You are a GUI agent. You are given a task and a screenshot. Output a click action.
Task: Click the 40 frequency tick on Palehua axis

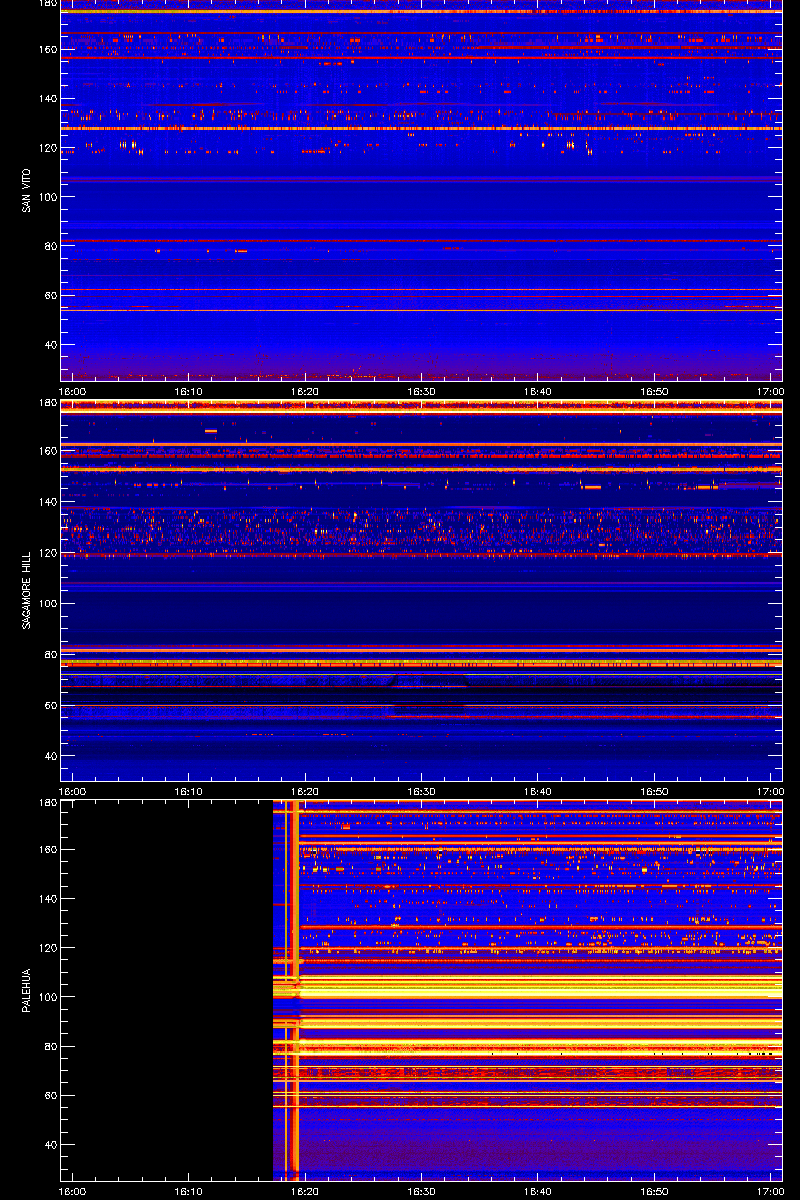(x=49, y=1145)
